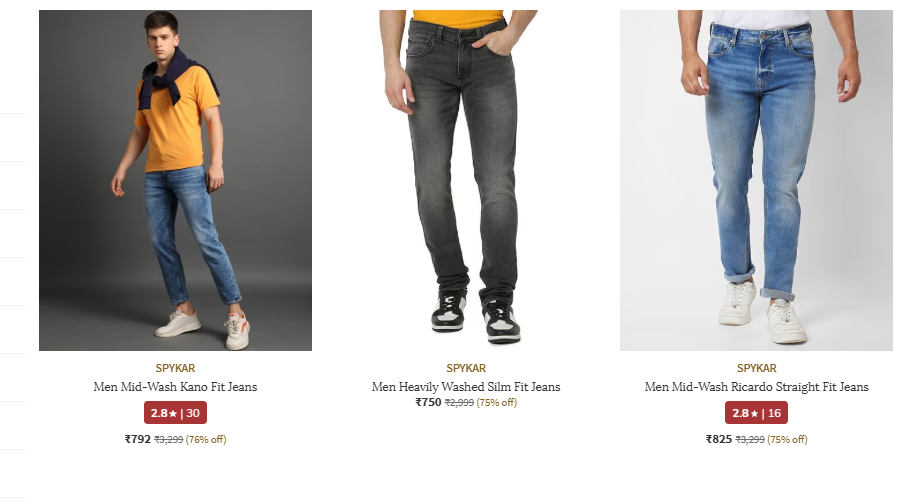Click the ₹825 price

[719, 439]
